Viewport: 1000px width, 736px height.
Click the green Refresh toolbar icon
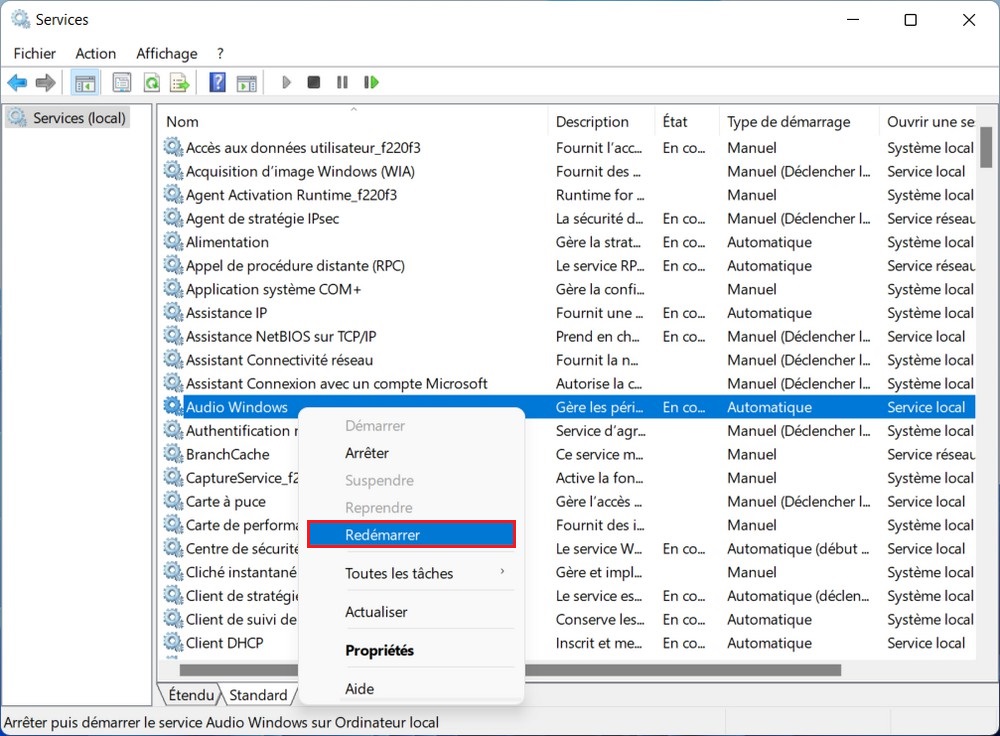[151, 83]
